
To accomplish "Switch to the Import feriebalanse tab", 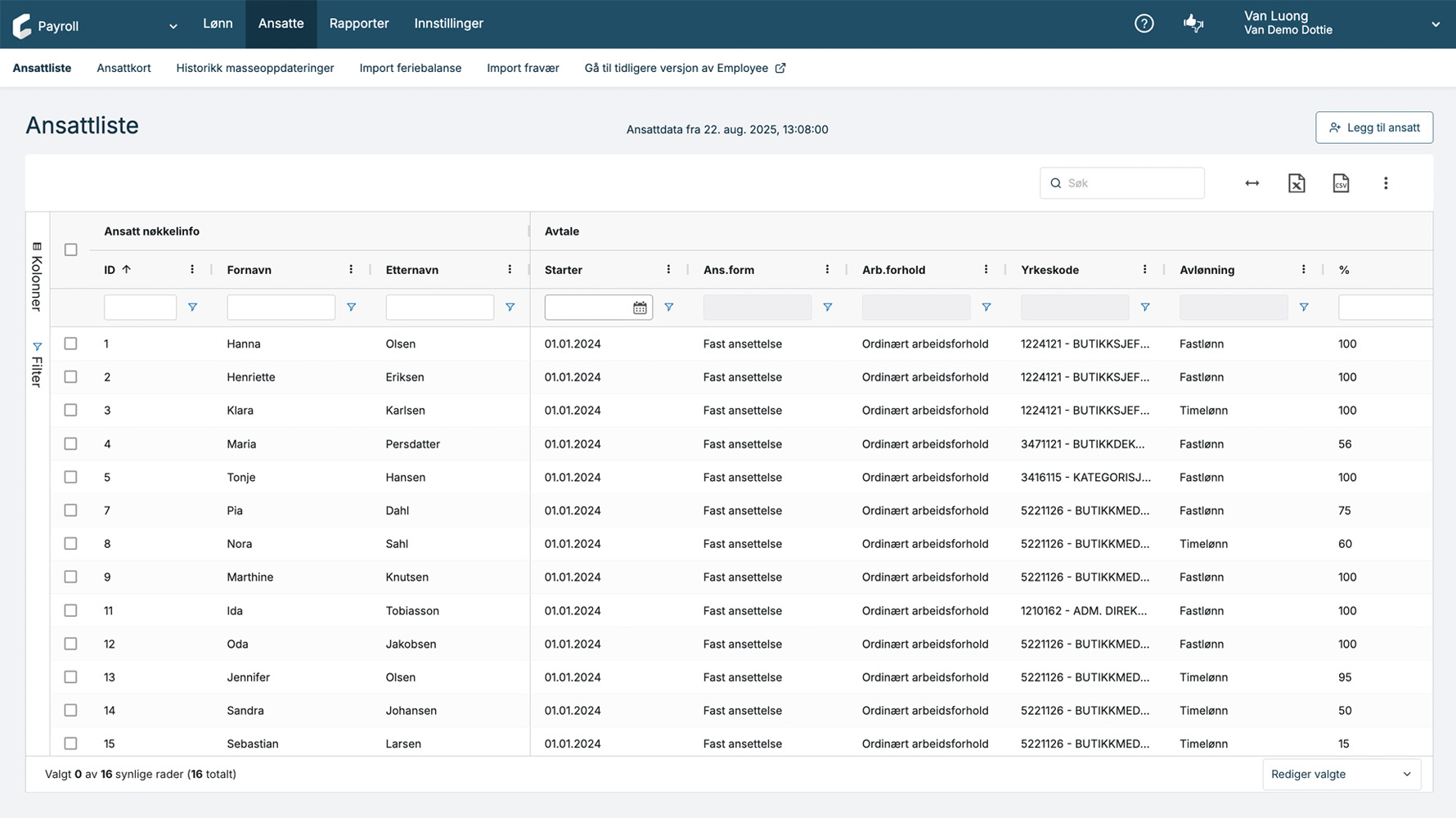I will coord(410,68).
